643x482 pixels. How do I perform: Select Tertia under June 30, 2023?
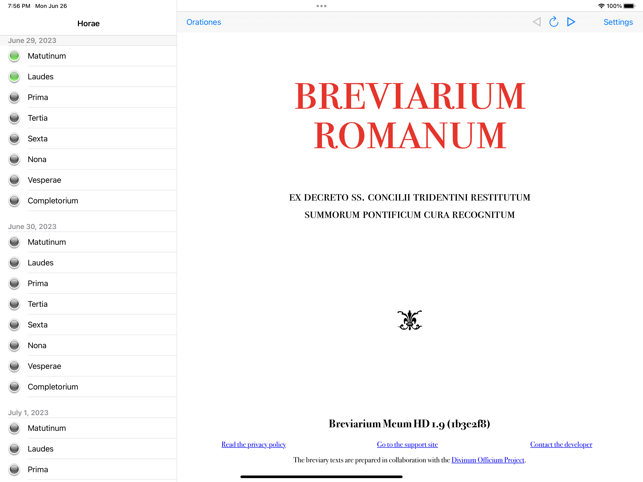(x=88, y=304)
